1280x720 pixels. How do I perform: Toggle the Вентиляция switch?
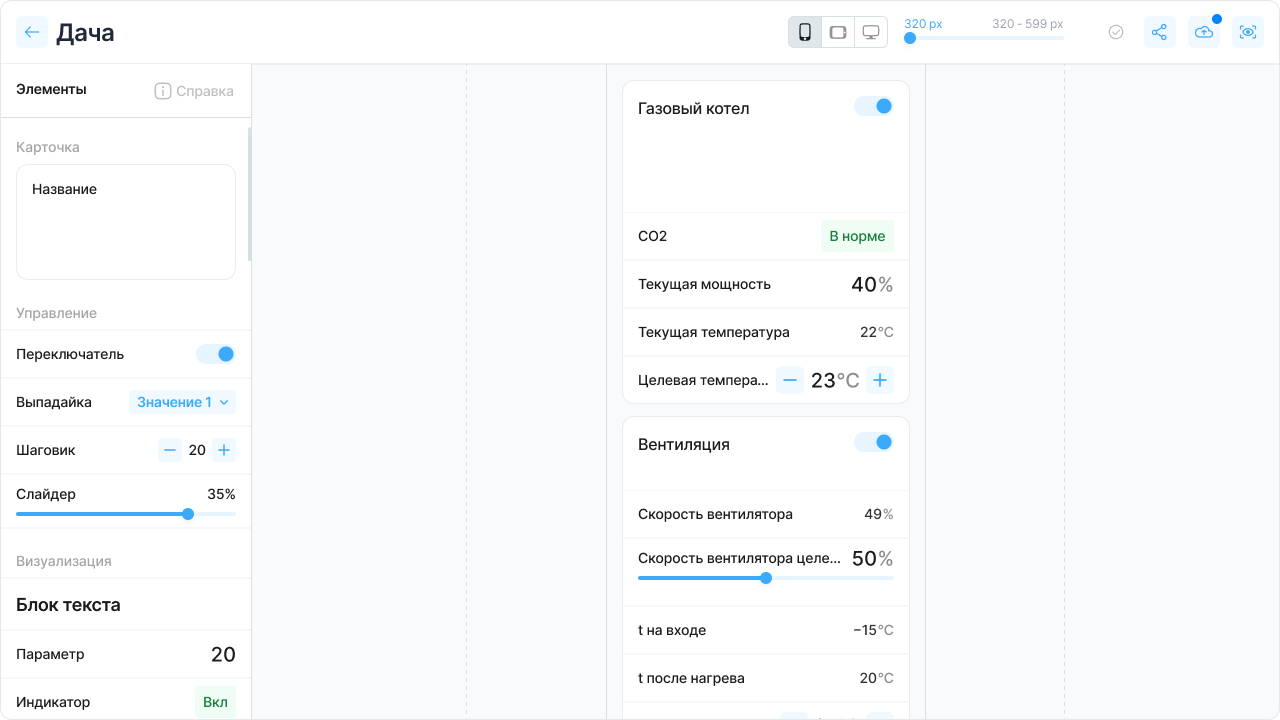pos(874,442)
